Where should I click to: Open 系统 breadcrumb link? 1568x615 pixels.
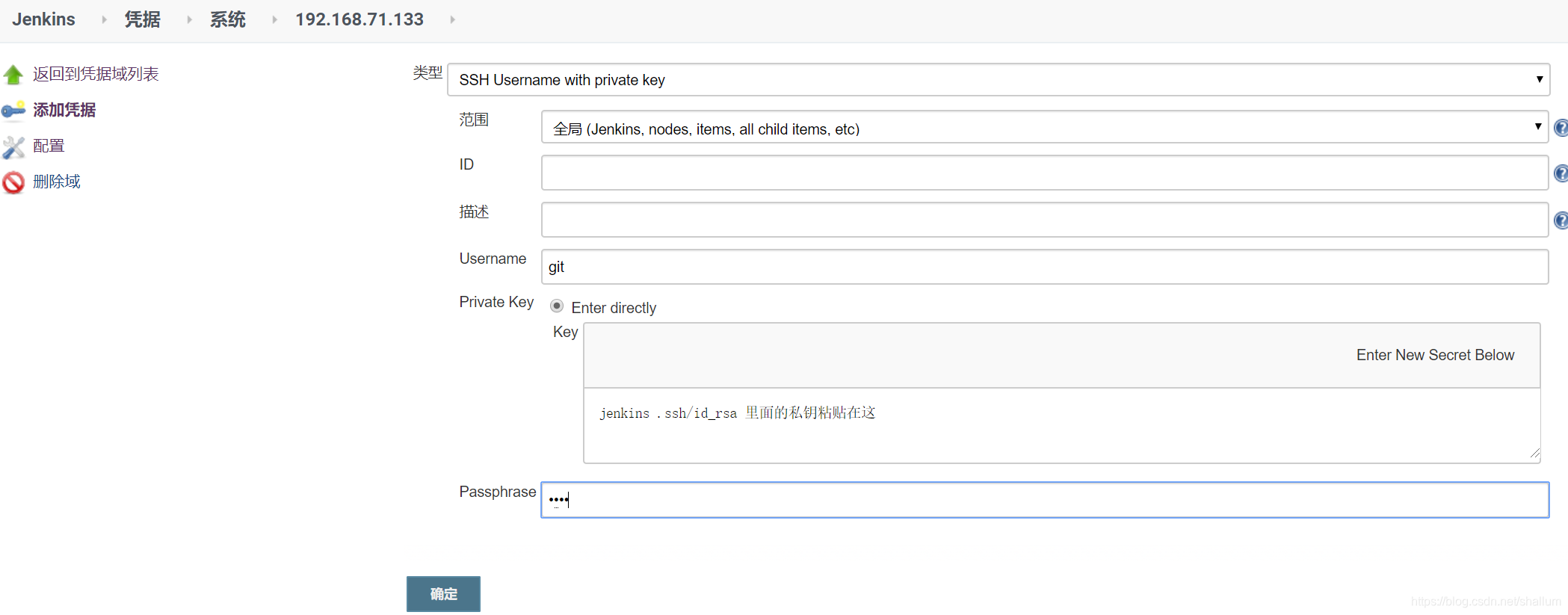click(x=227, y=19)
